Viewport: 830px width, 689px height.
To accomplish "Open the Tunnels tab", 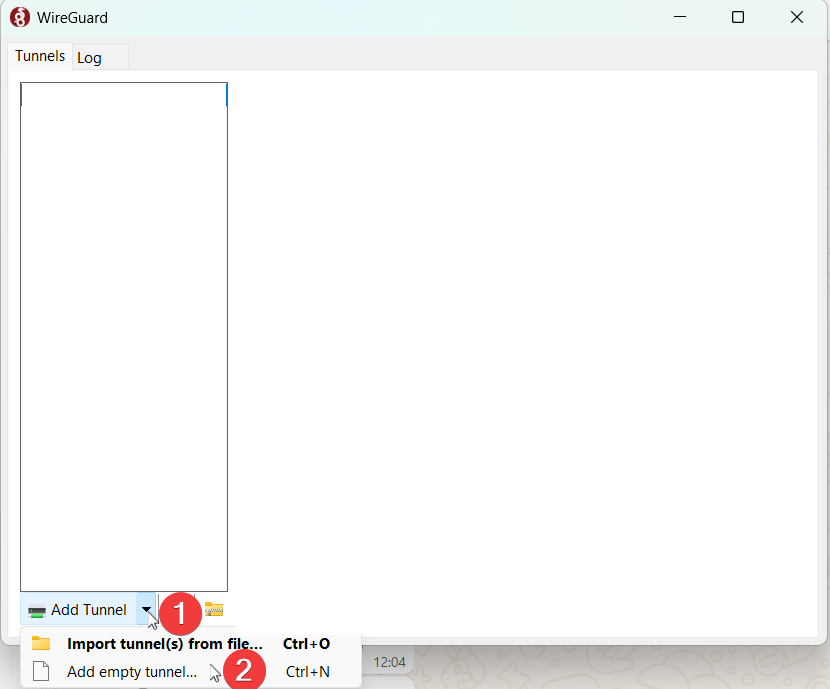I will coord(40,56).
